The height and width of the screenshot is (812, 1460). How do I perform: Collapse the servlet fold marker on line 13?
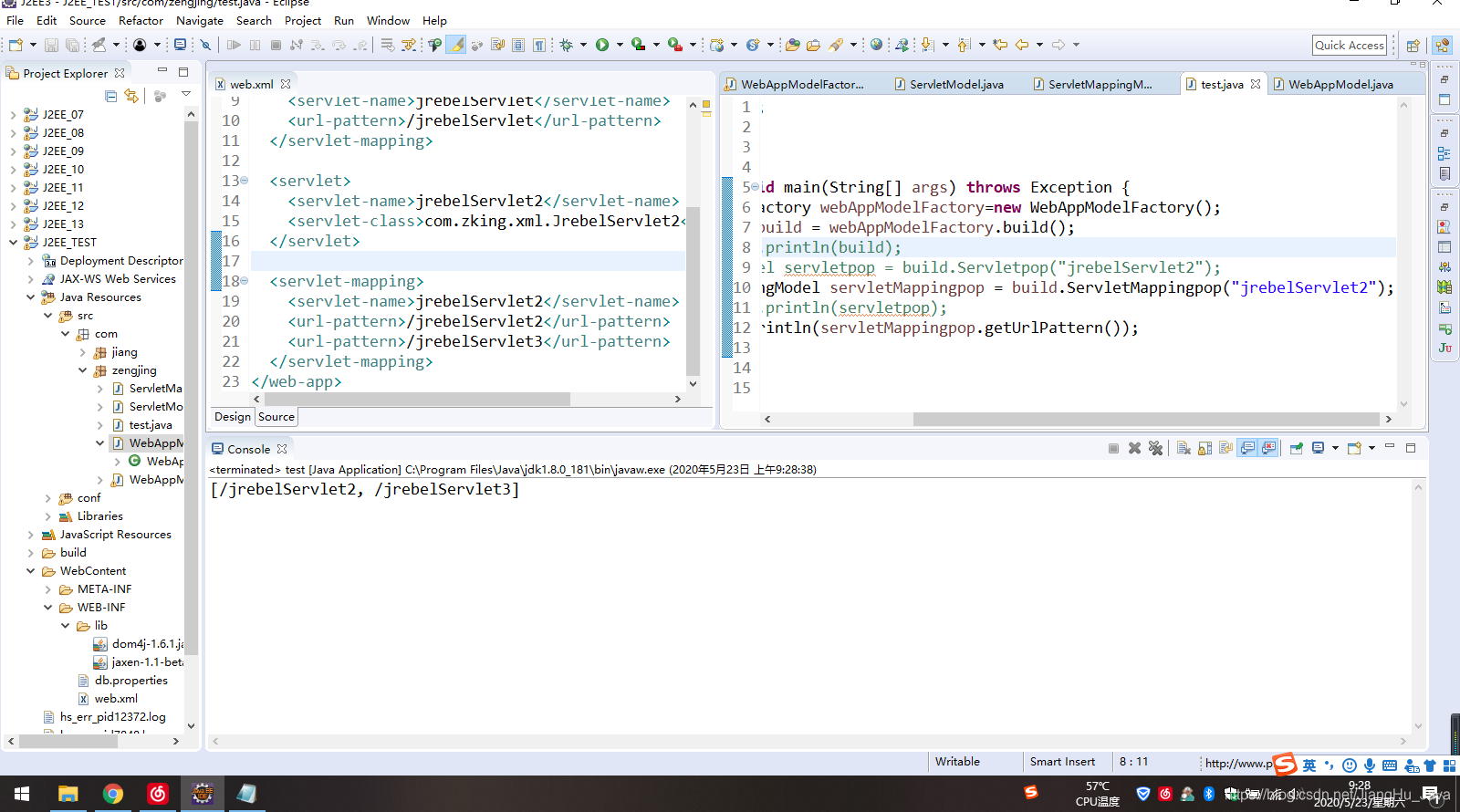point(245,181)
